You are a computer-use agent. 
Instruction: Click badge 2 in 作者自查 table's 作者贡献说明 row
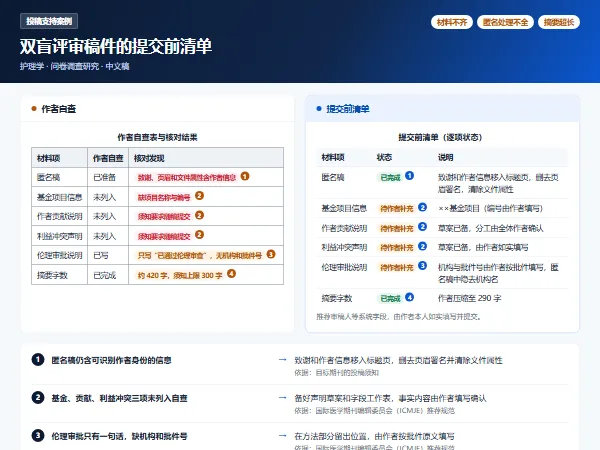tap(199, 215)
